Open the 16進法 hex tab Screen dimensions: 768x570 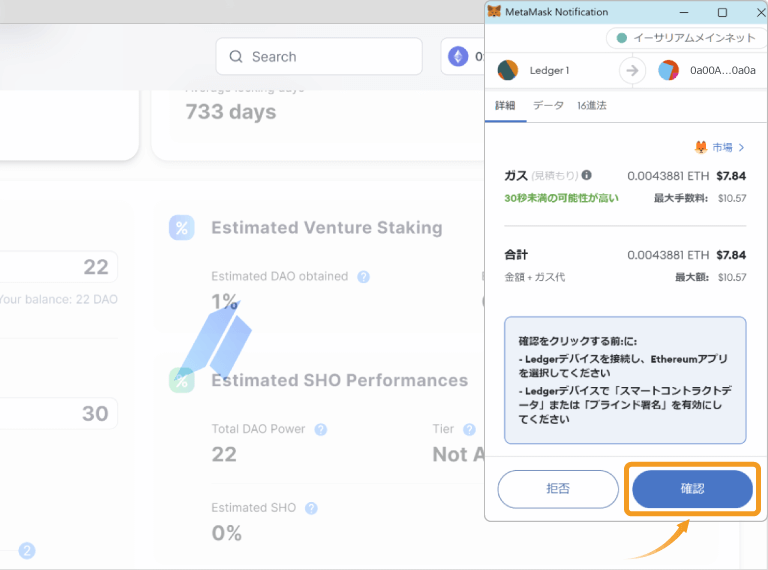pos(591,105)
